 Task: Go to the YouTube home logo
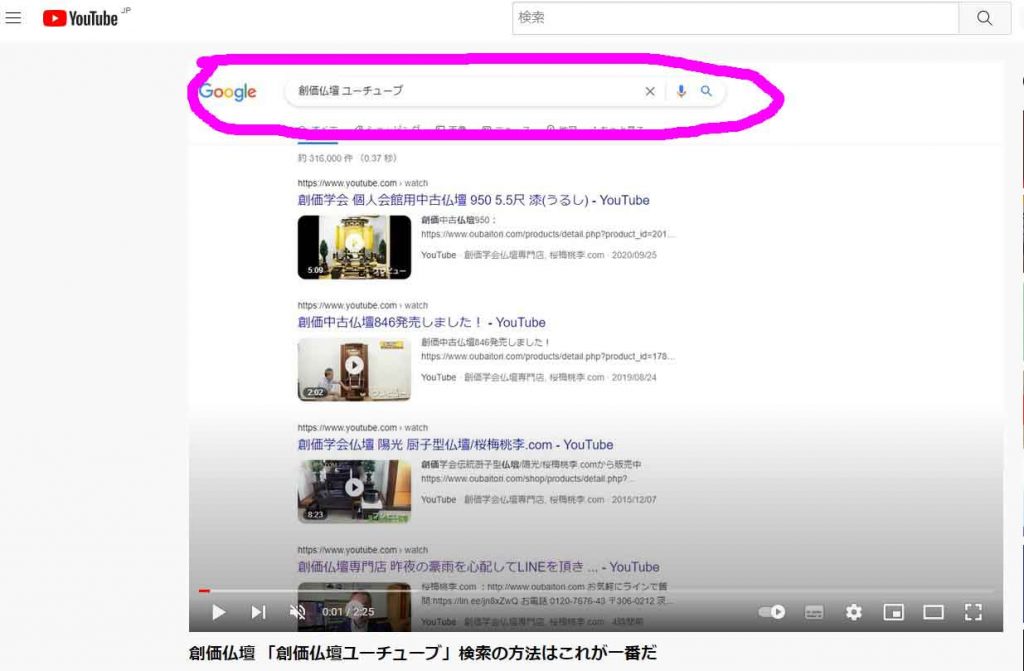click(x=80, y=18)
